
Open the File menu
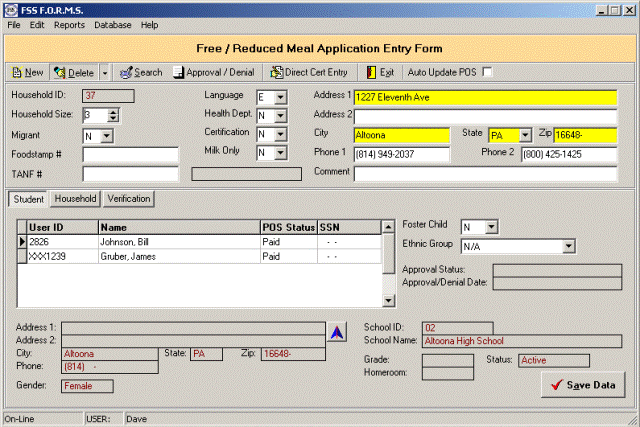tap(14, 25)
